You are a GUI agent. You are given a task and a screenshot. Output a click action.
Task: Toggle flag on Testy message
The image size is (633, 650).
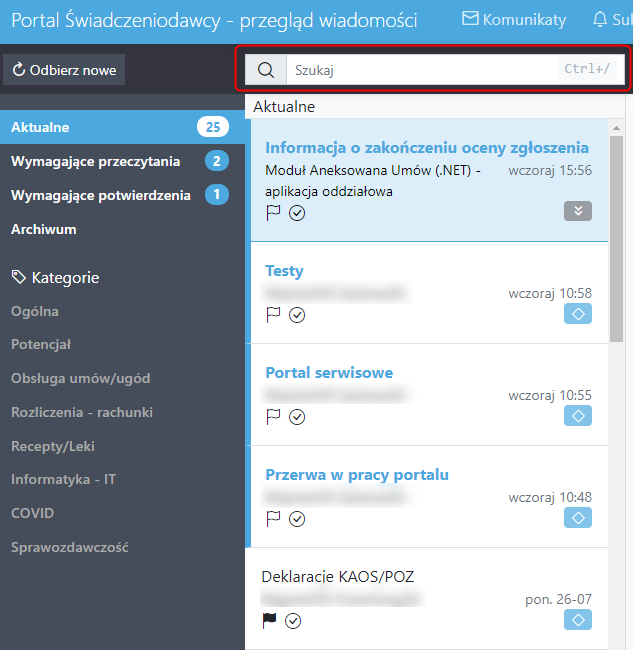[x=273, y=315]
